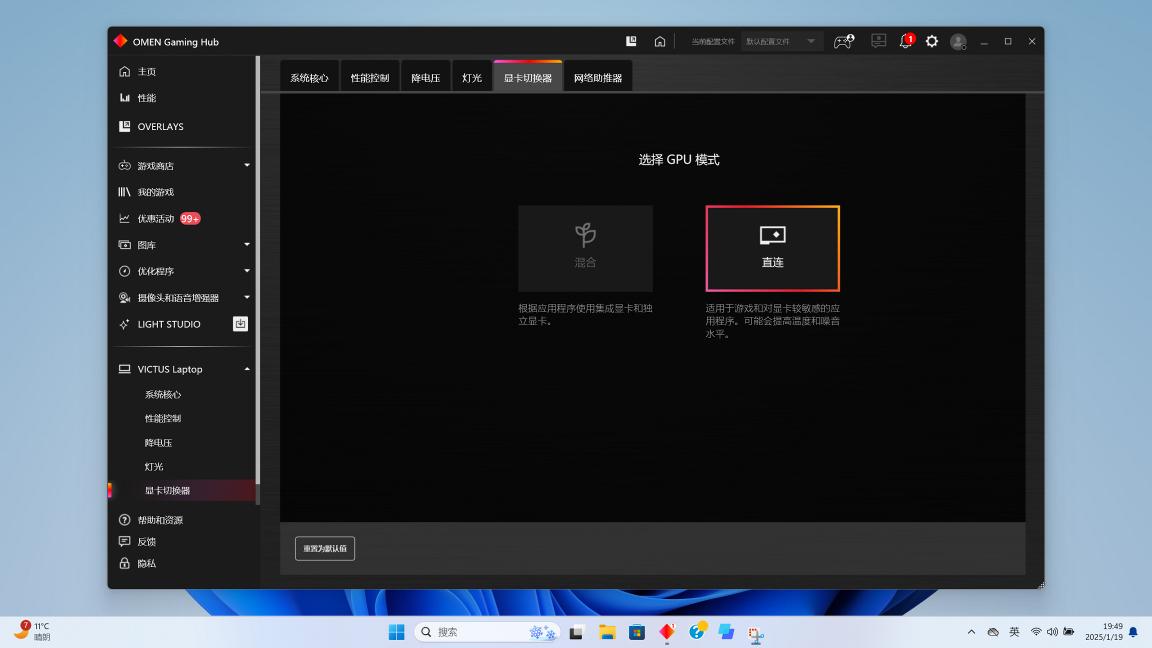Image resolution: width=1152 pixels, height=648 pixels.
Task: Switch to the 性能控制 tab
Action: point(370,78)
